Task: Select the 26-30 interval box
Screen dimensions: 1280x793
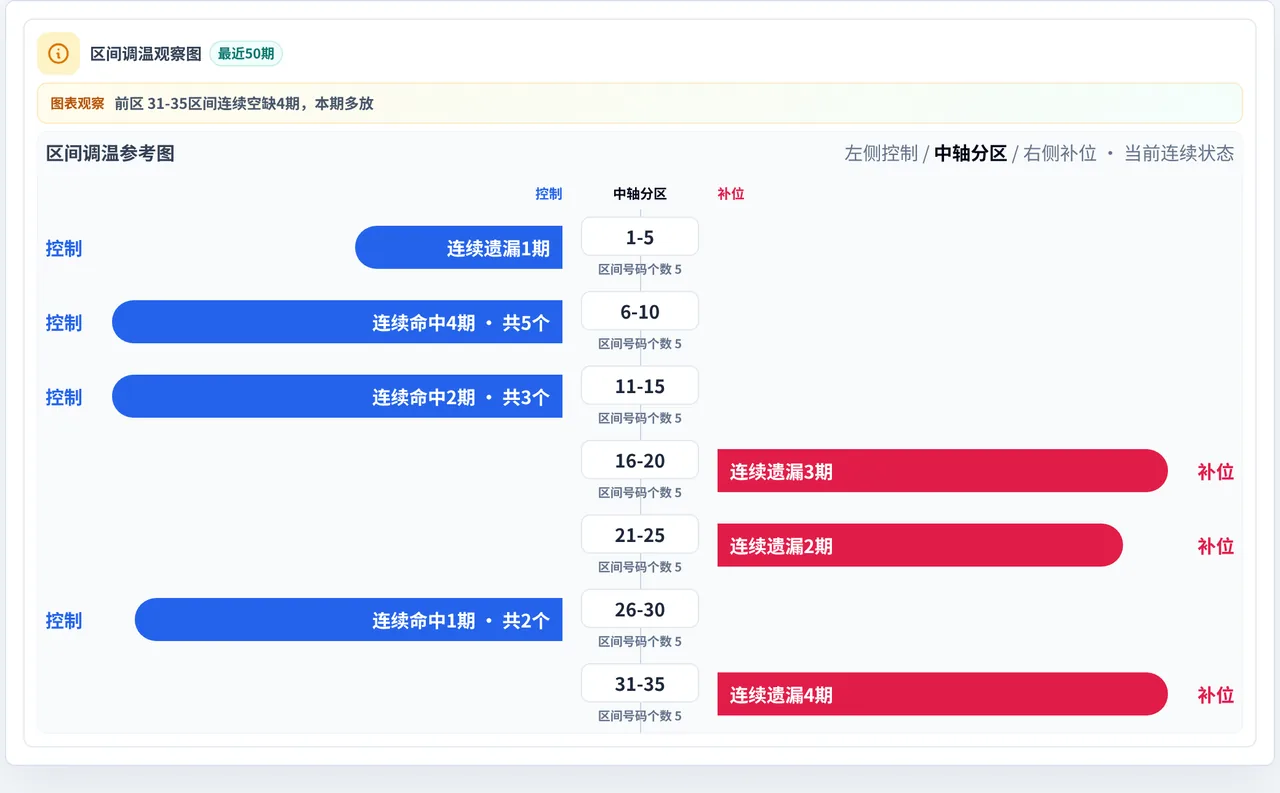Action: tap(640, 609)
